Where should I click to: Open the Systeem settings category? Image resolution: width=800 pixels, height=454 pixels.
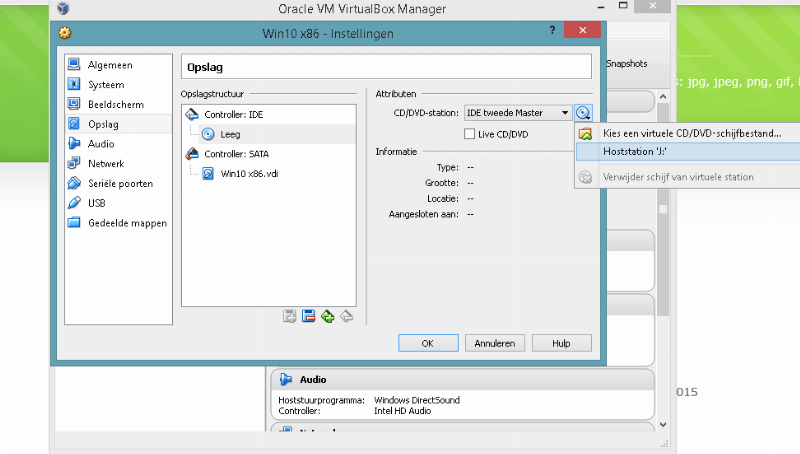coord(106,85)
